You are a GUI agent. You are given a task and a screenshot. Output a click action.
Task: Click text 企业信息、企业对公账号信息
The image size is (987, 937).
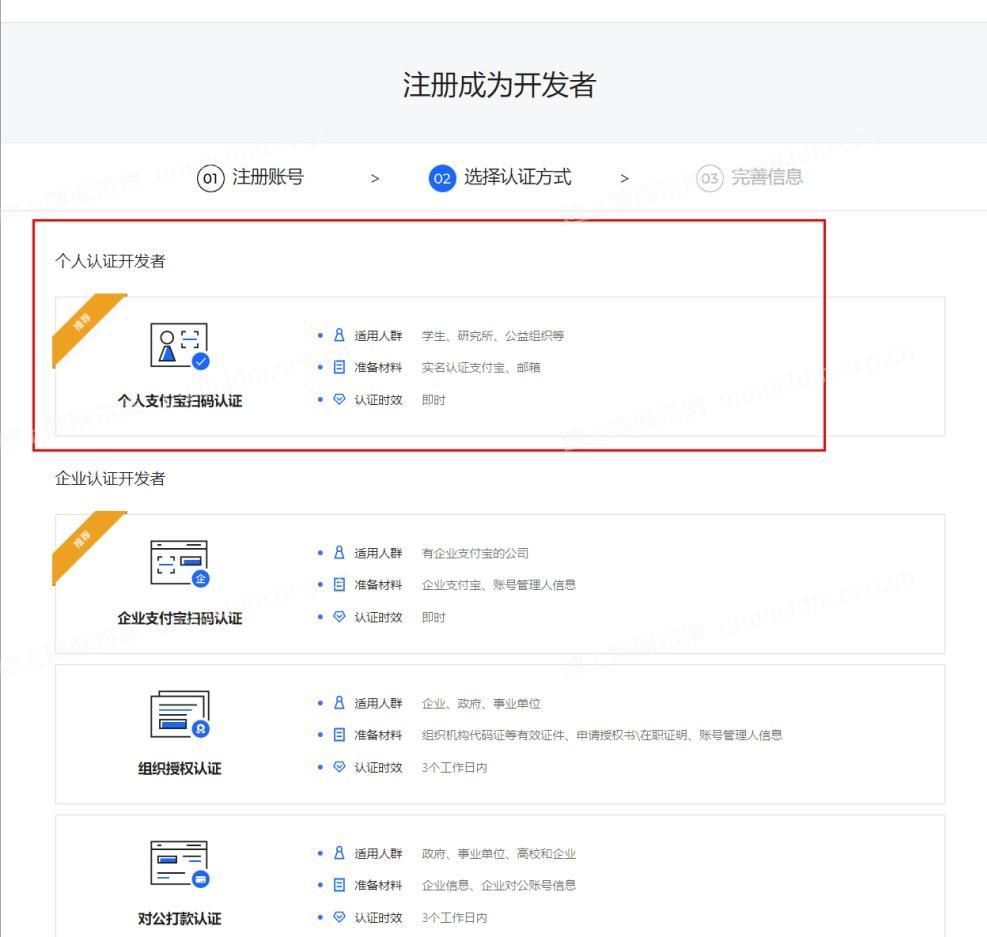(499, 885)
